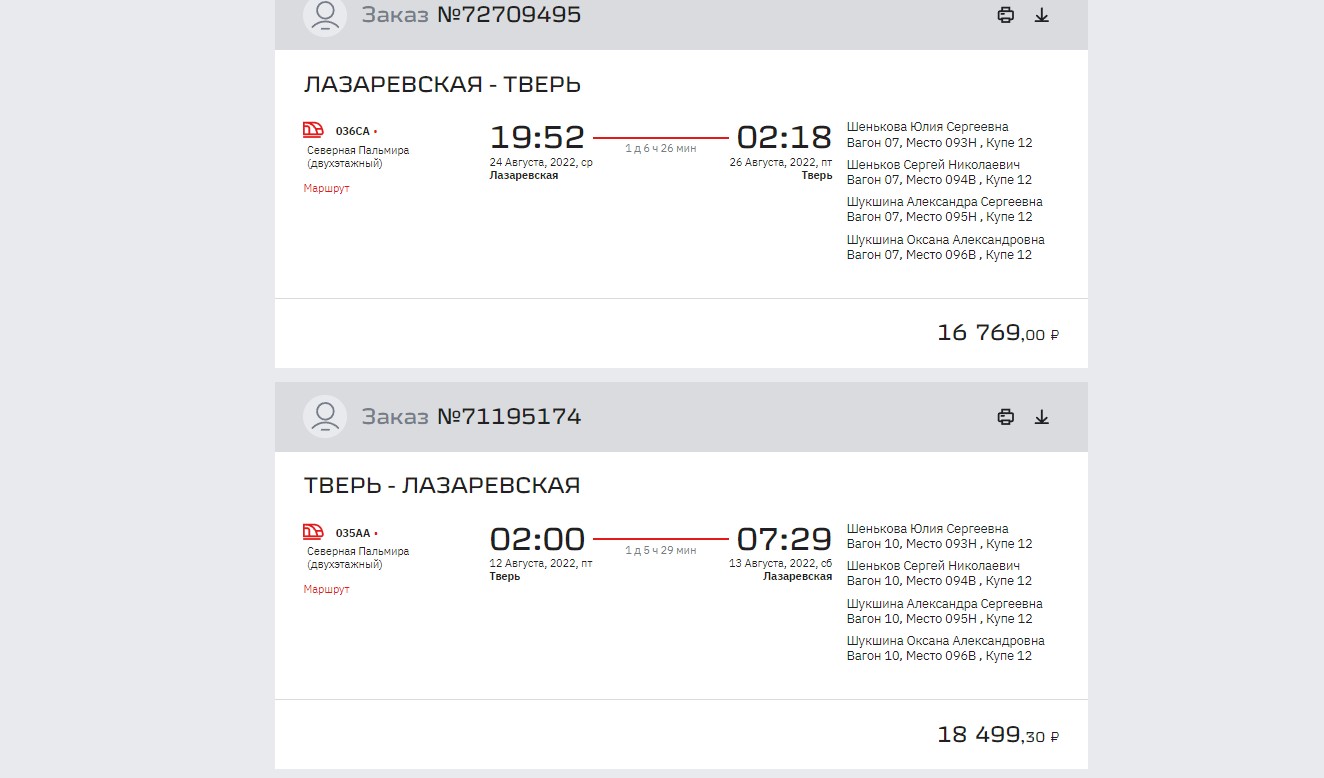Click the 16 769,00 ₽ total price
The width and height of the screenshot is (1324, 778).
pyautogui.click(x=998, y=333)
